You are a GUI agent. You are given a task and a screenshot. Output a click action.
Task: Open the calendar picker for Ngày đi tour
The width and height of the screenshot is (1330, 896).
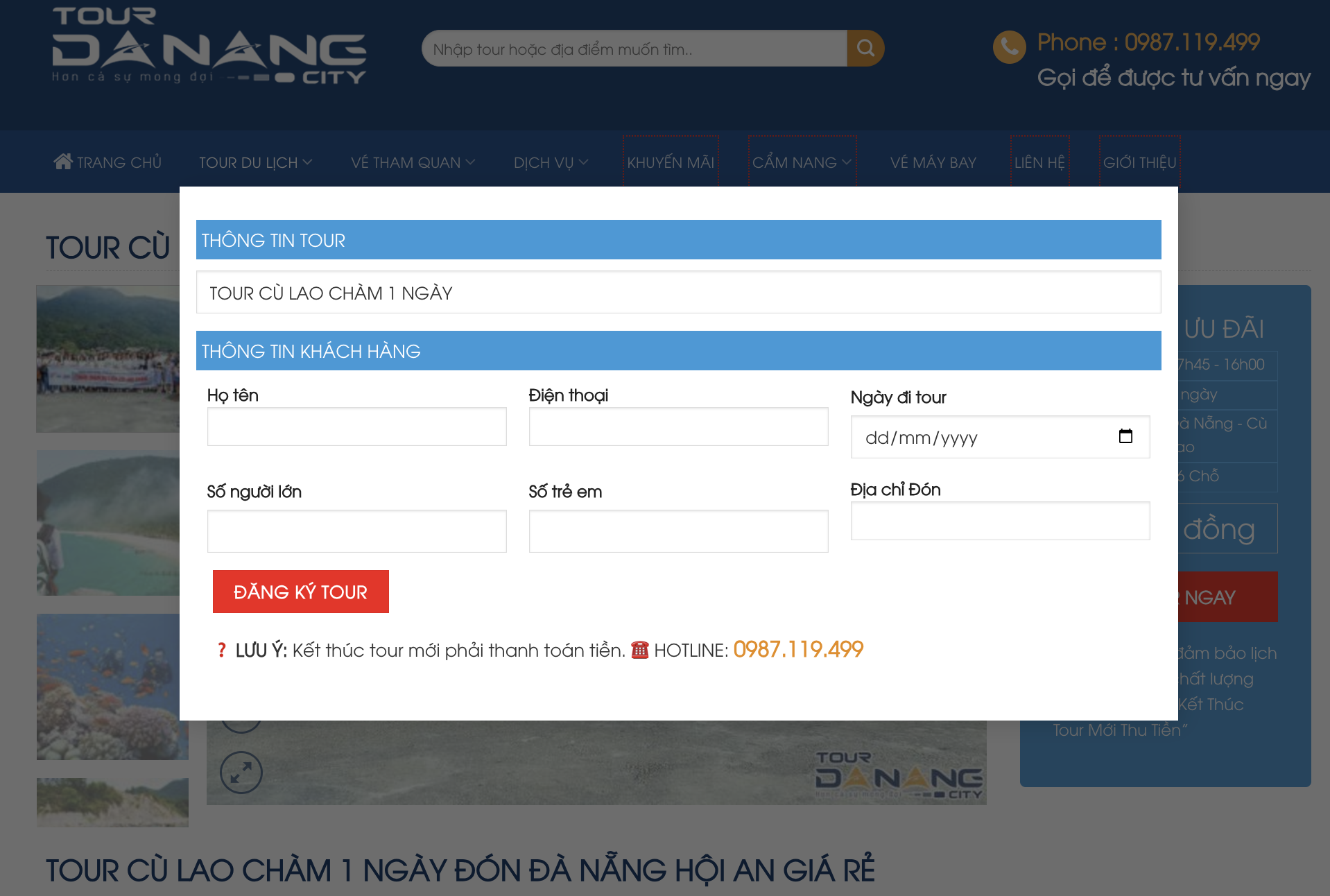[x=1127, y=437]
